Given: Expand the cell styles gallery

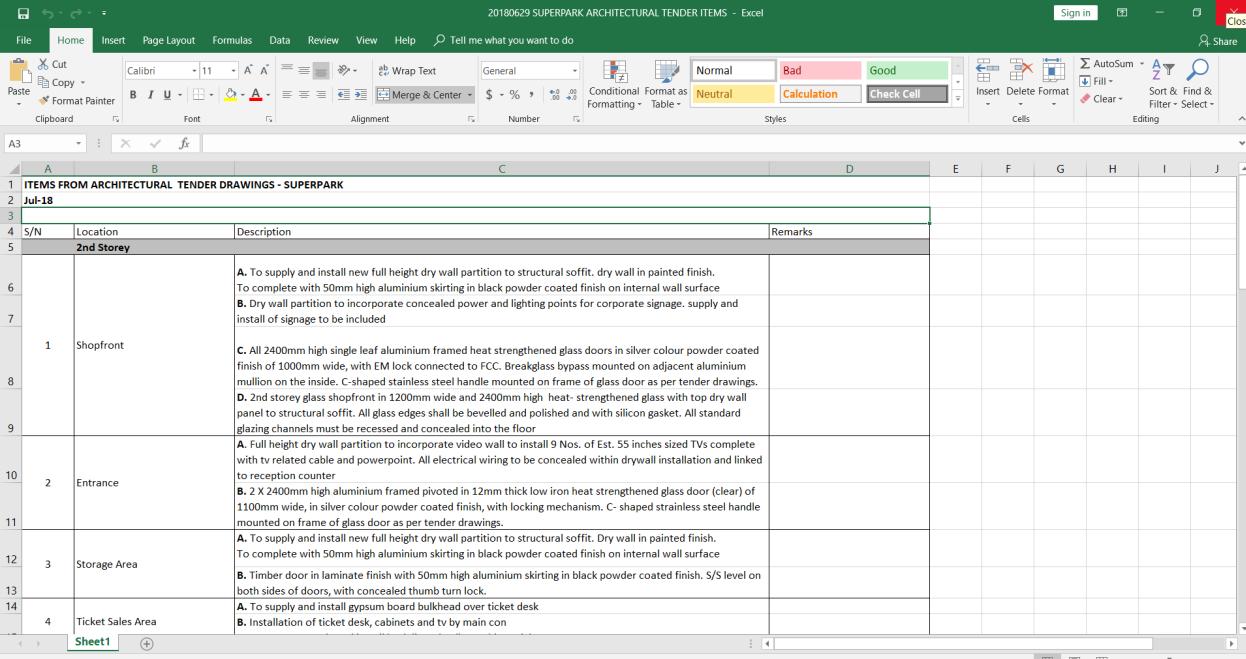Looking at the screenshot, I should tap(957, 99).
